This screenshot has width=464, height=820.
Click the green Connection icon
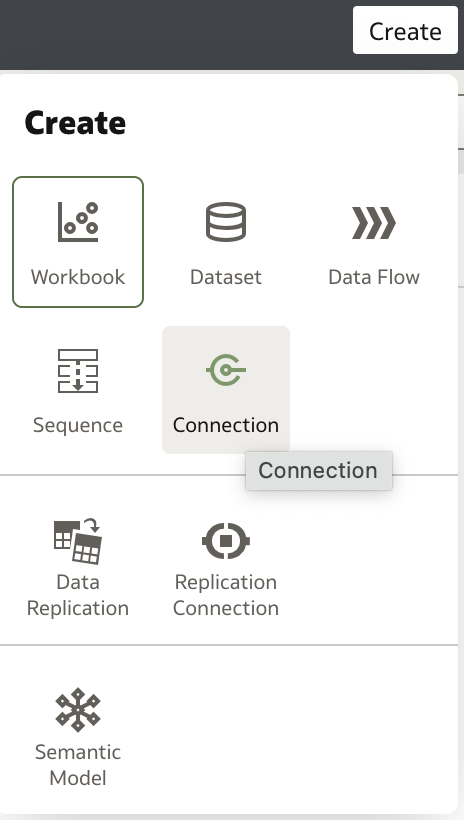(x=225, y=370)
